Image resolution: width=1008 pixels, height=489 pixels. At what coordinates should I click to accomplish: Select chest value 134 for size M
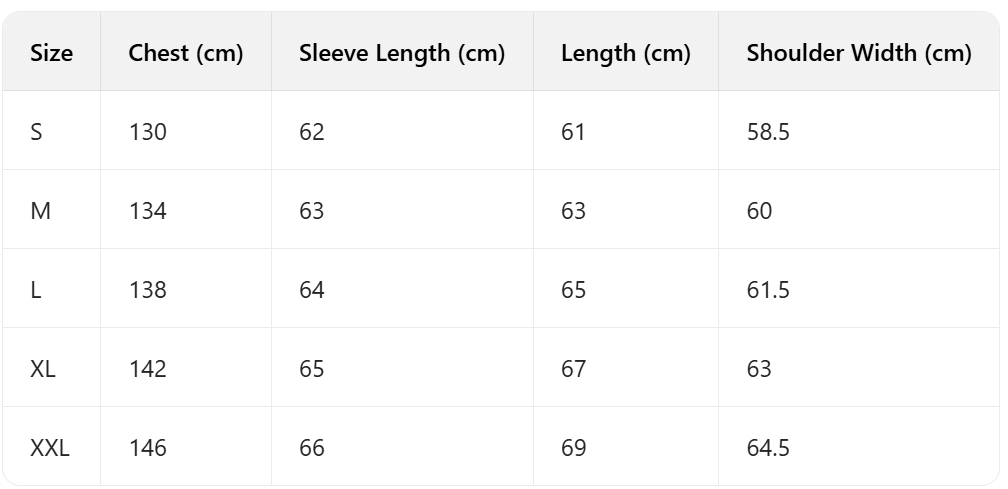click(x=148, y=211)
